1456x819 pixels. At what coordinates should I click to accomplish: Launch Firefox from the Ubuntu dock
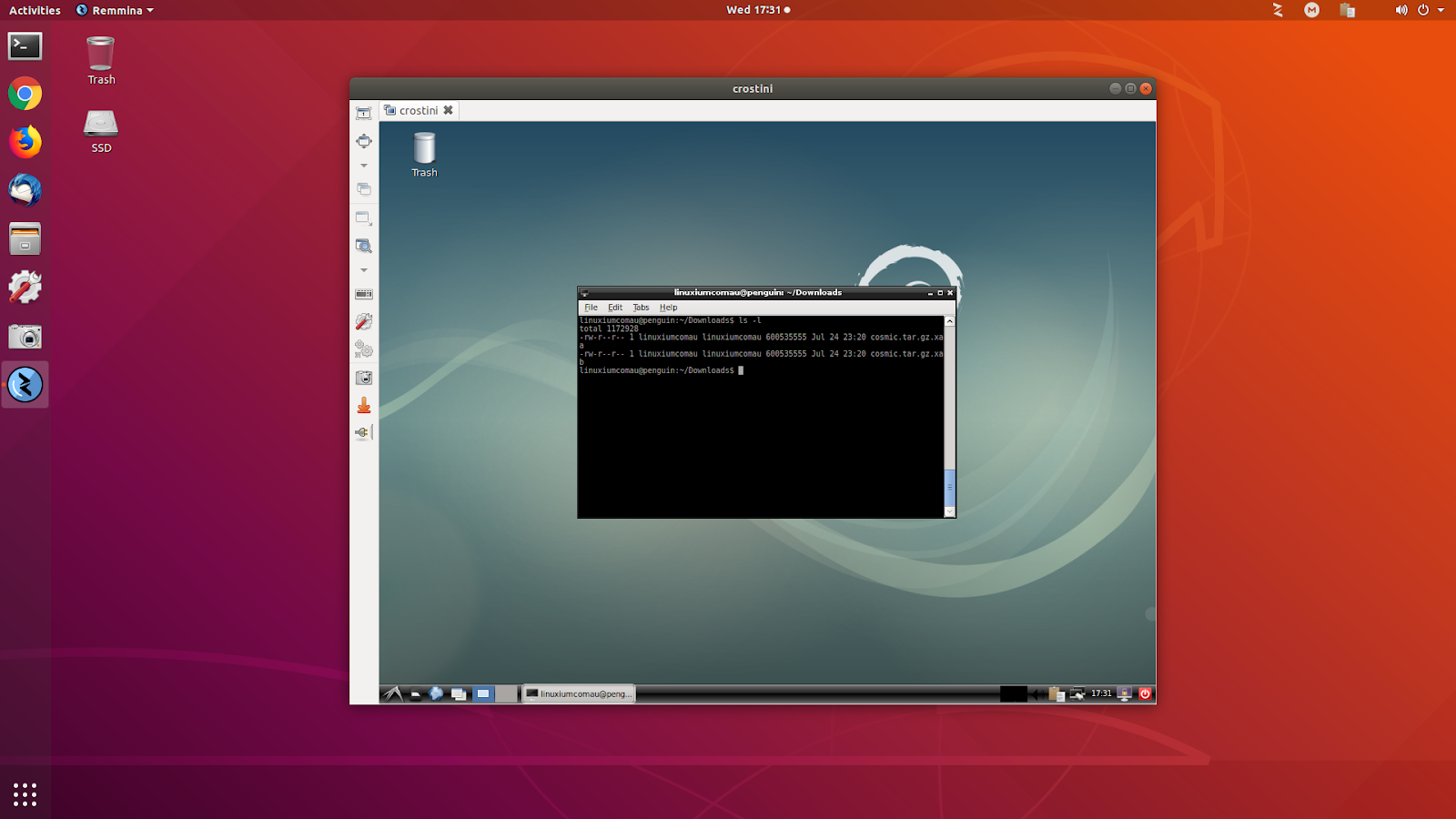coord(25,142)
